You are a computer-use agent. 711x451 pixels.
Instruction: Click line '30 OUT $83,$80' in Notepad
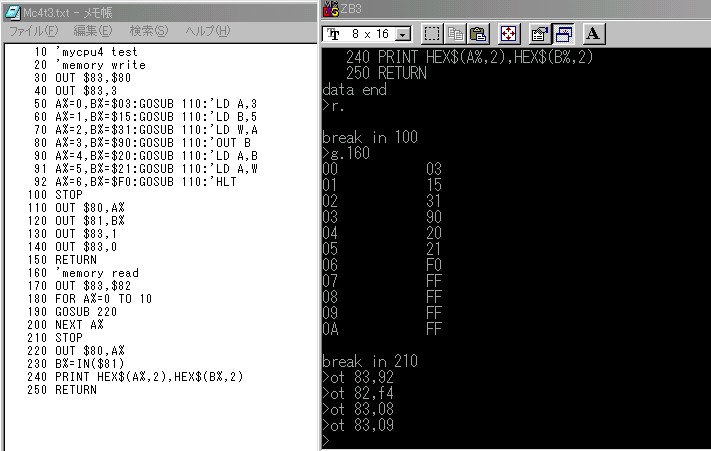pyautogui.click(x=82, y=78)
